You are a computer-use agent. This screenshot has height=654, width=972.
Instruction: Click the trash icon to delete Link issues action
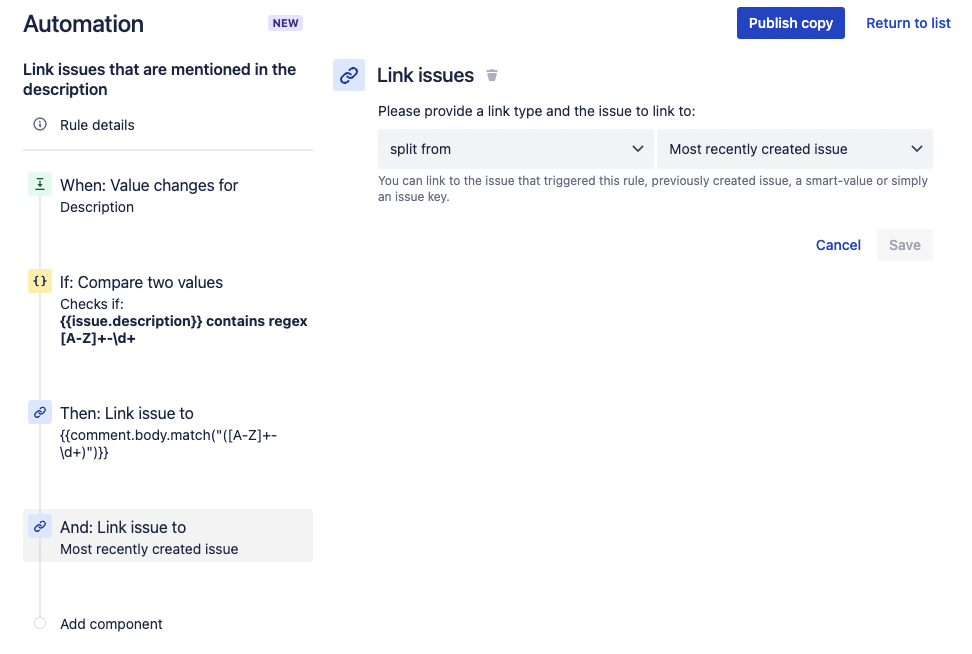[491, 74]
